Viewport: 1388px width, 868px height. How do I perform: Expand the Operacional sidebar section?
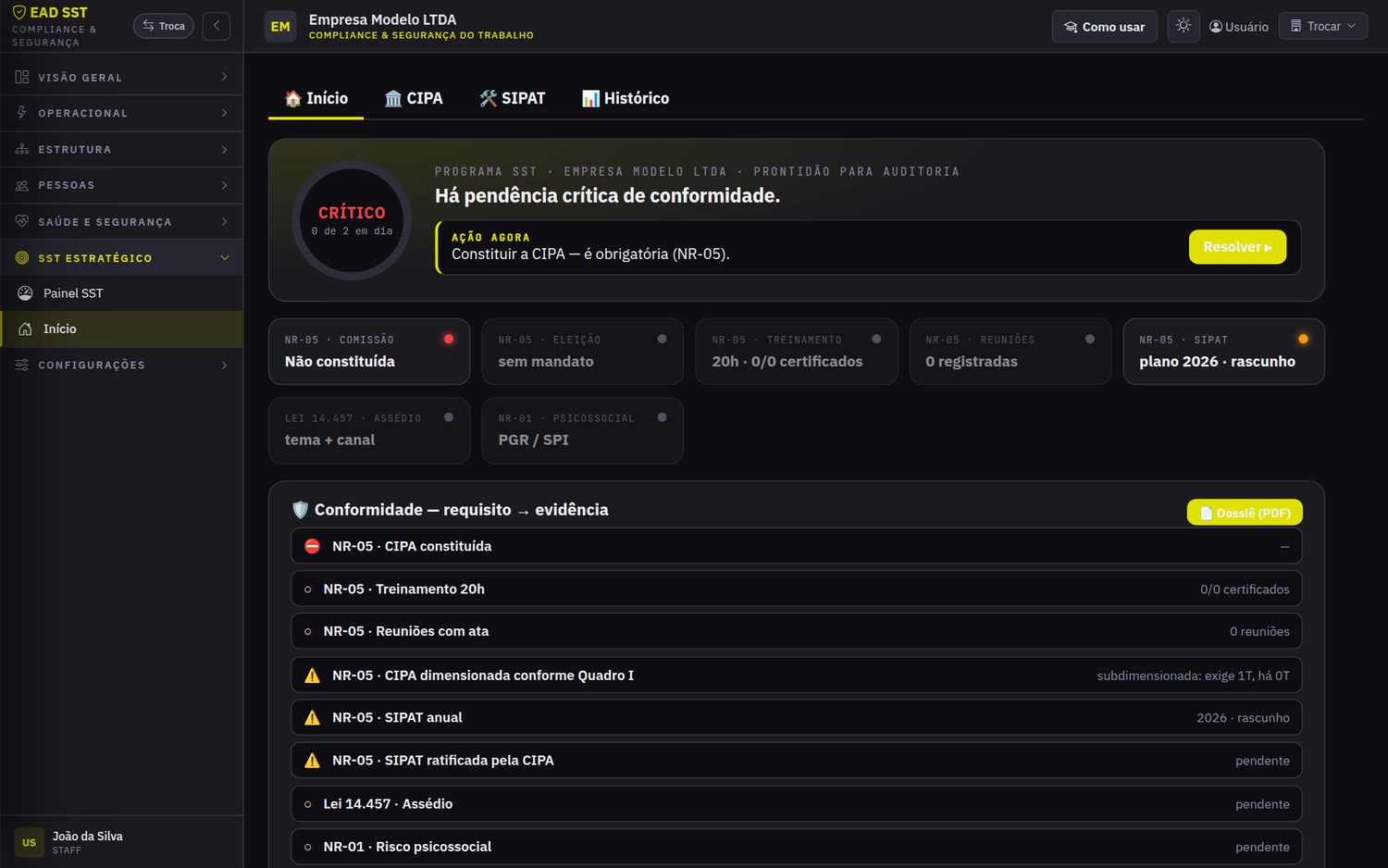click(121, 113)
